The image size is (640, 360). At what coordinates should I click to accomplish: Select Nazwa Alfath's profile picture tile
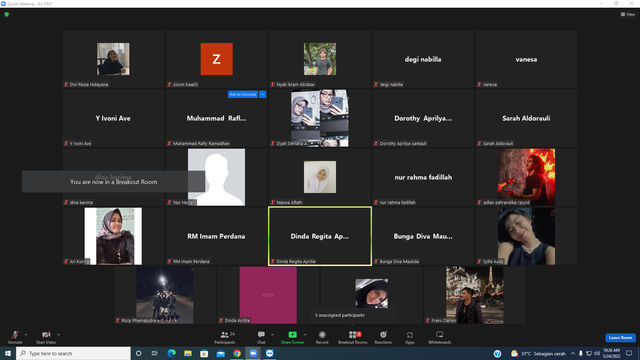[320, 177]
